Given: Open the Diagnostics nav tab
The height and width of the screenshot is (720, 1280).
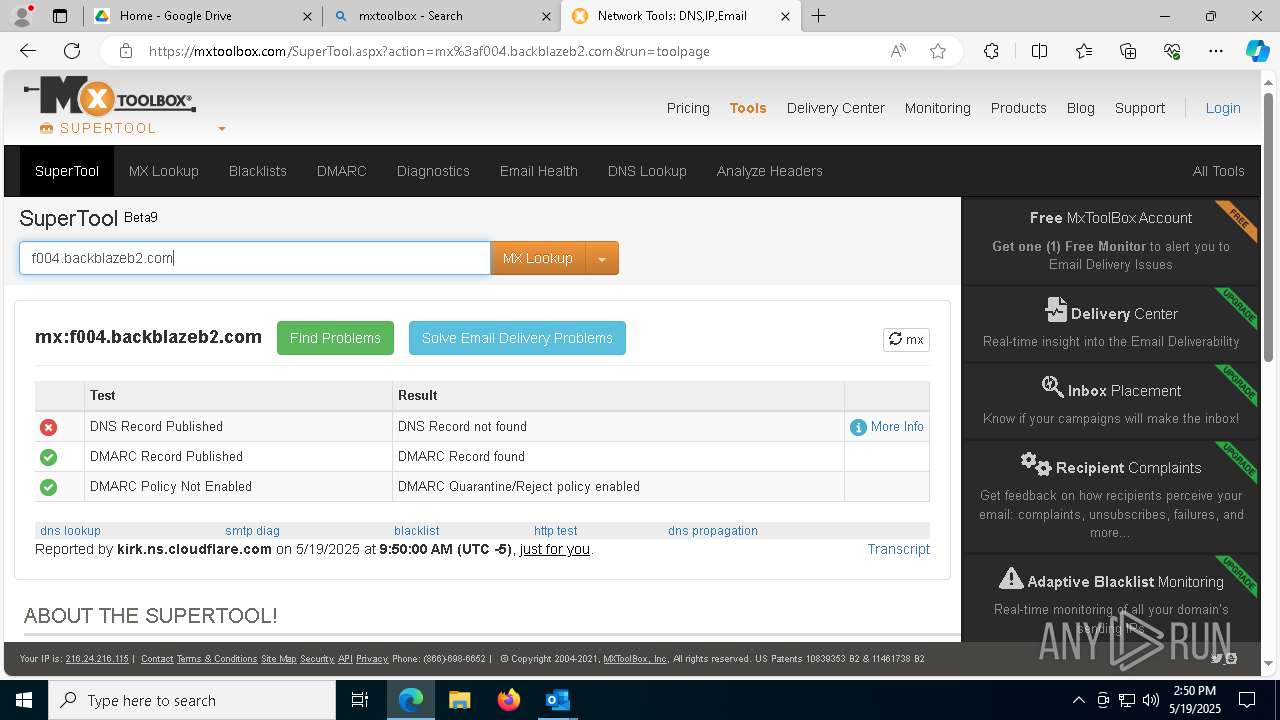Looking at the screenshot, I should [433, 171].
